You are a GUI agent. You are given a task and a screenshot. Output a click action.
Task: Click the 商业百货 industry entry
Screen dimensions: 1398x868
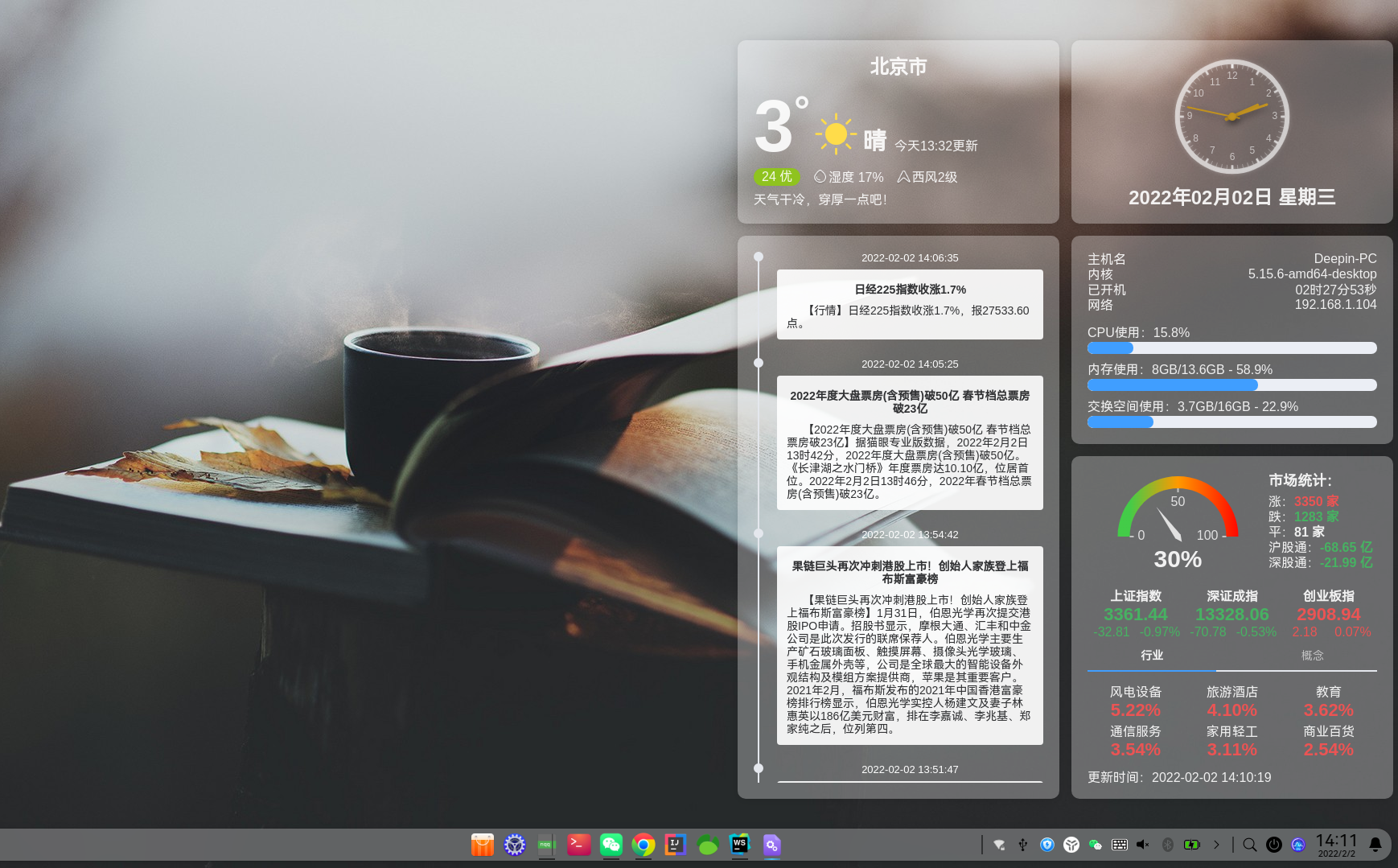1329,742
